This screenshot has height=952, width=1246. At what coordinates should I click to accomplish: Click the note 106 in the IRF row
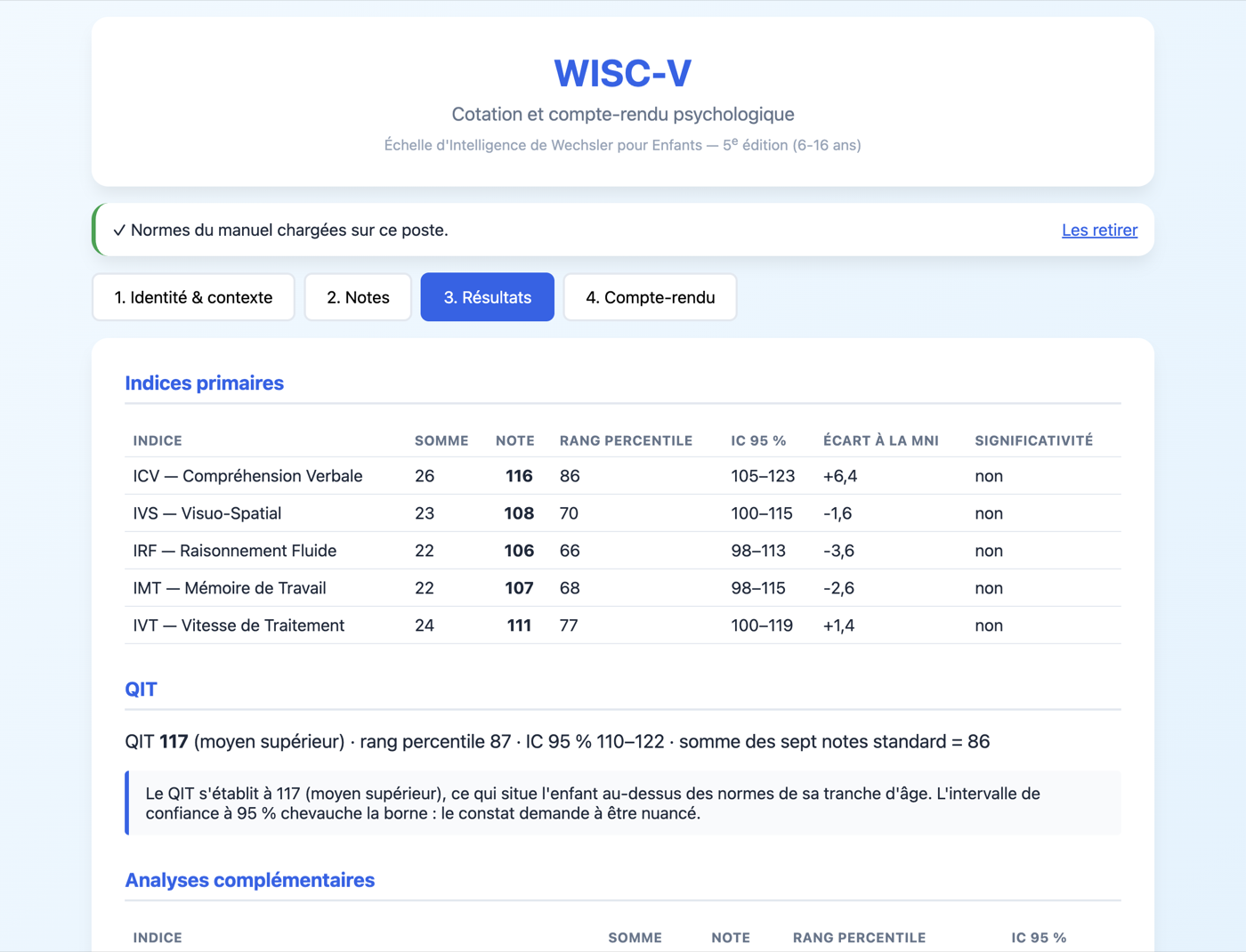(x=519, y=551)
